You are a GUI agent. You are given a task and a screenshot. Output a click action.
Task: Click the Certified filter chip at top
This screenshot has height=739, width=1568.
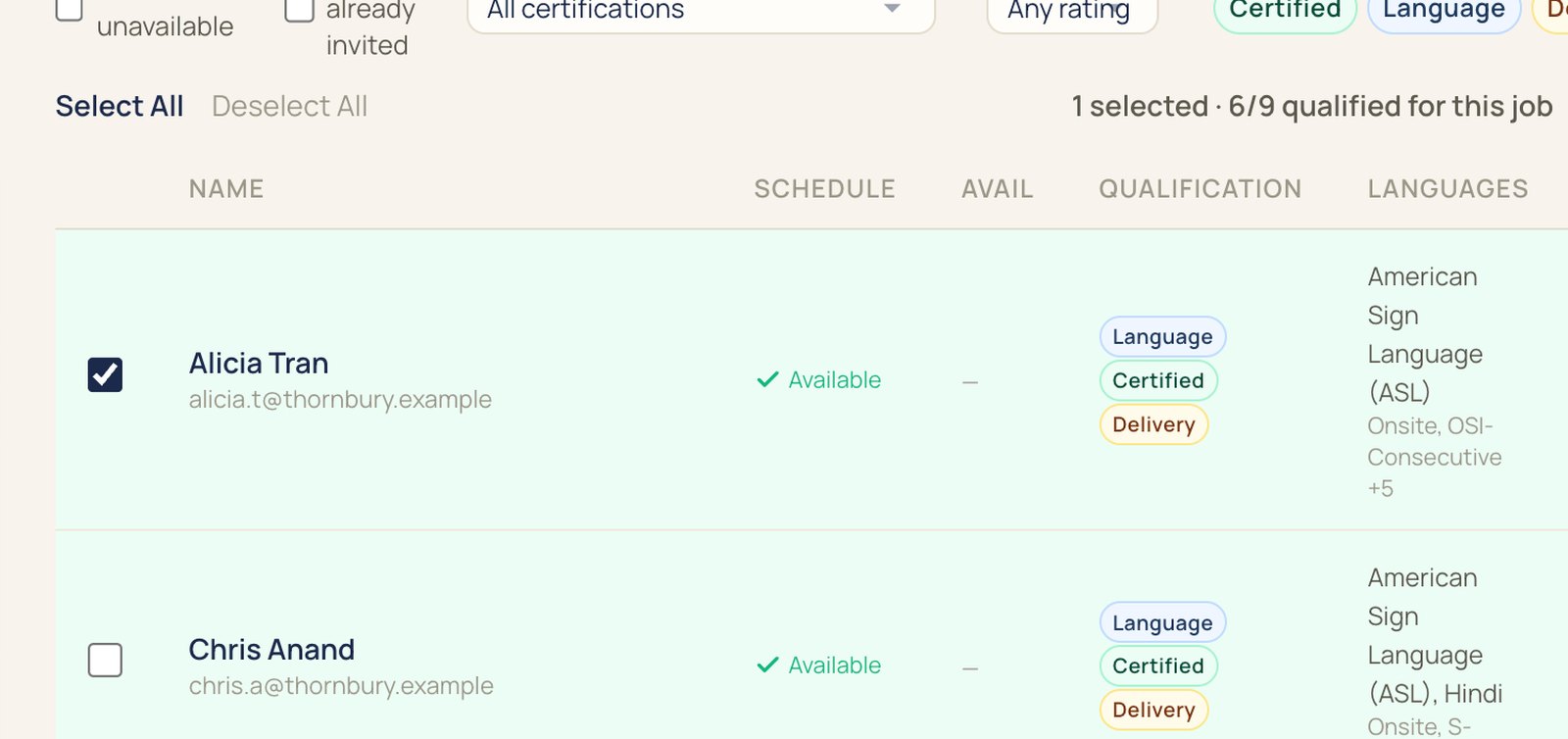(x=1285, y=12)
